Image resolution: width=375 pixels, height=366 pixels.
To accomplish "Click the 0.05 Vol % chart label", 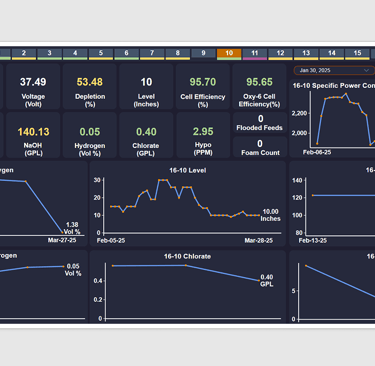I will point(73,270).
